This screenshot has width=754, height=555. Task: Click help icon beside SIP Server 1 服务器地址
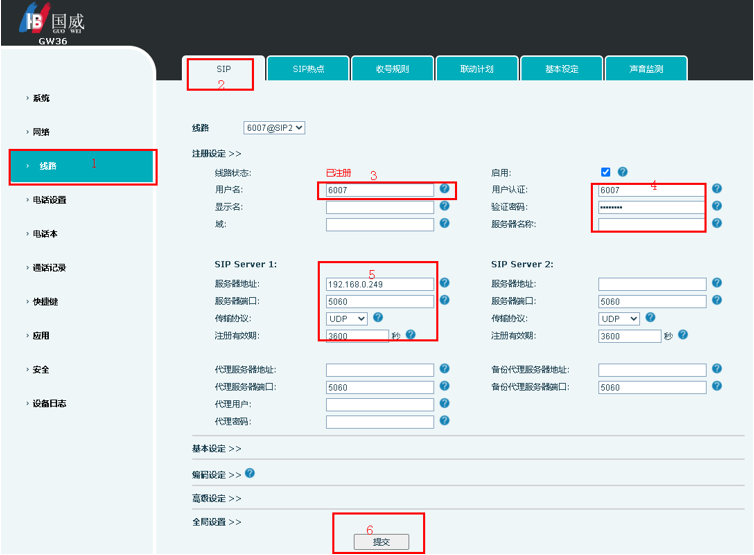(444, 284)
